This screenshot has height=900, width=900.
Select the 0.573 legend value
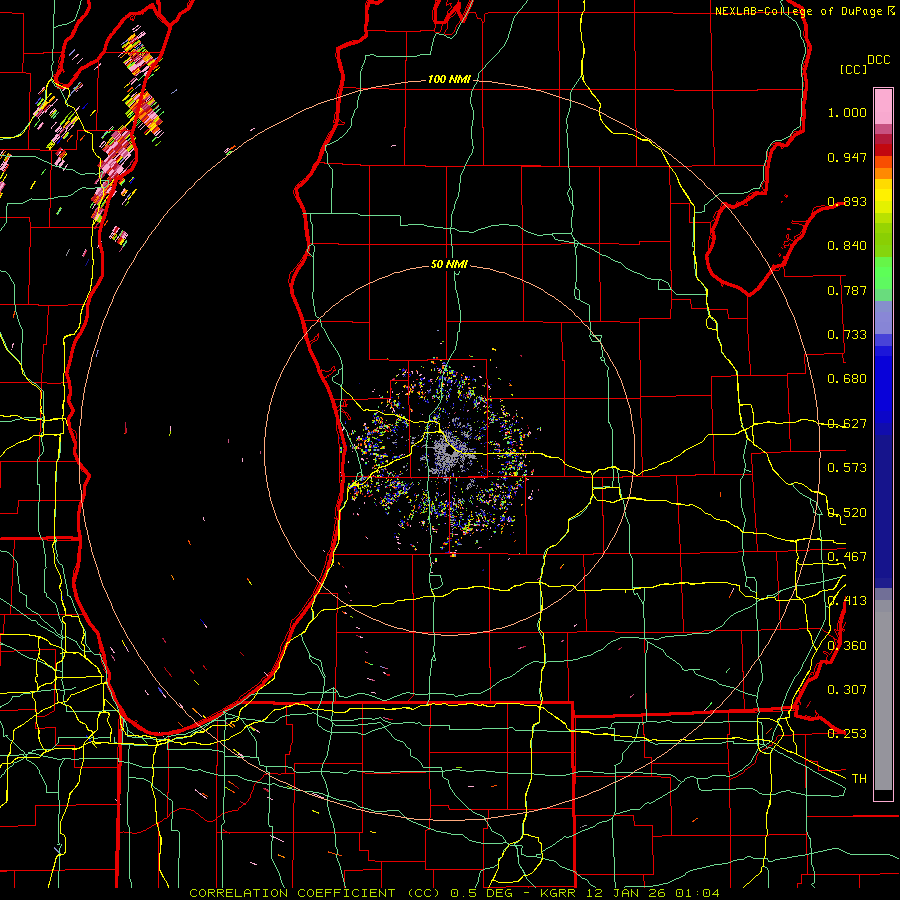pos(847,468)
